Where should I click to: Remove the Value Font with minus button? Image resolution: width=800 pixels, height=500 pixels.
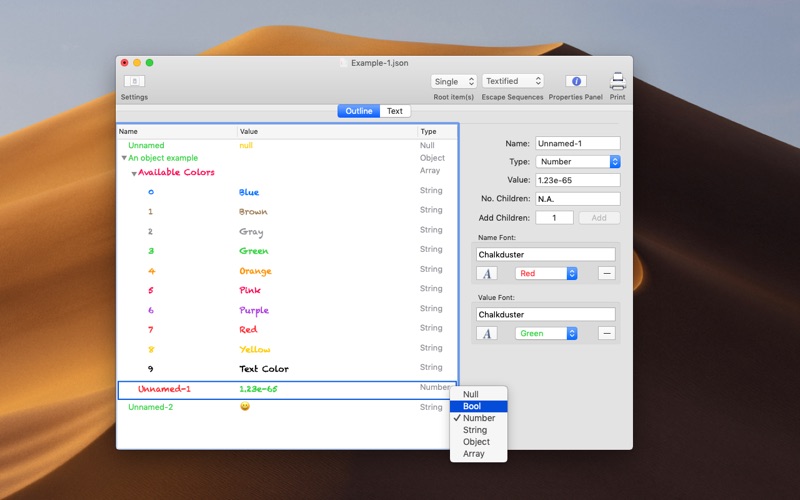click(x=607, y=334)
